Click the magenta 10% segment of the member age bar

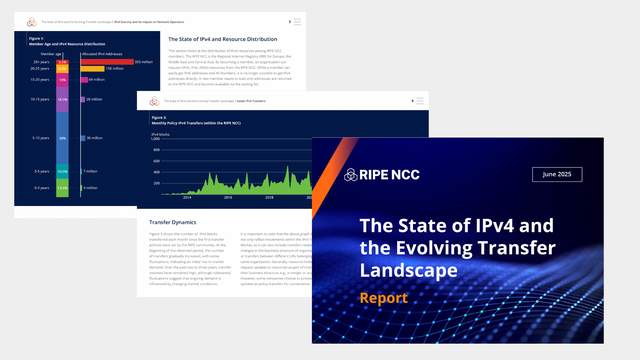click(62, 80)
